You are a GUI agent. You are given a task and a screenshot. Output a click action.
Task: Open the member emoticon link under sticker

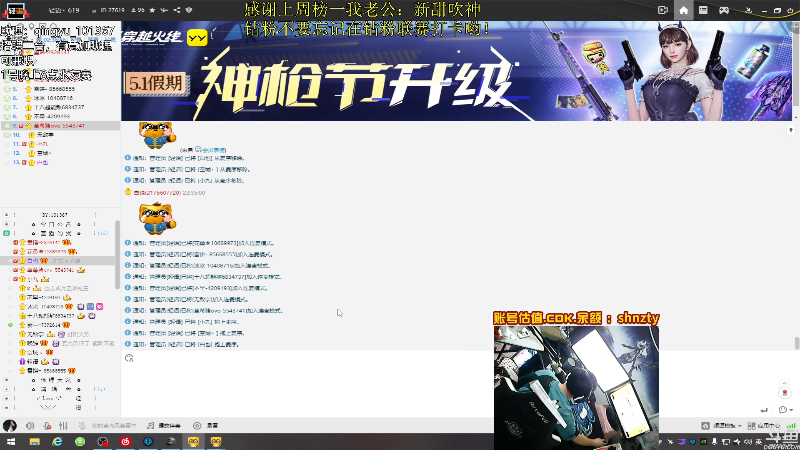tap(214, 150)
